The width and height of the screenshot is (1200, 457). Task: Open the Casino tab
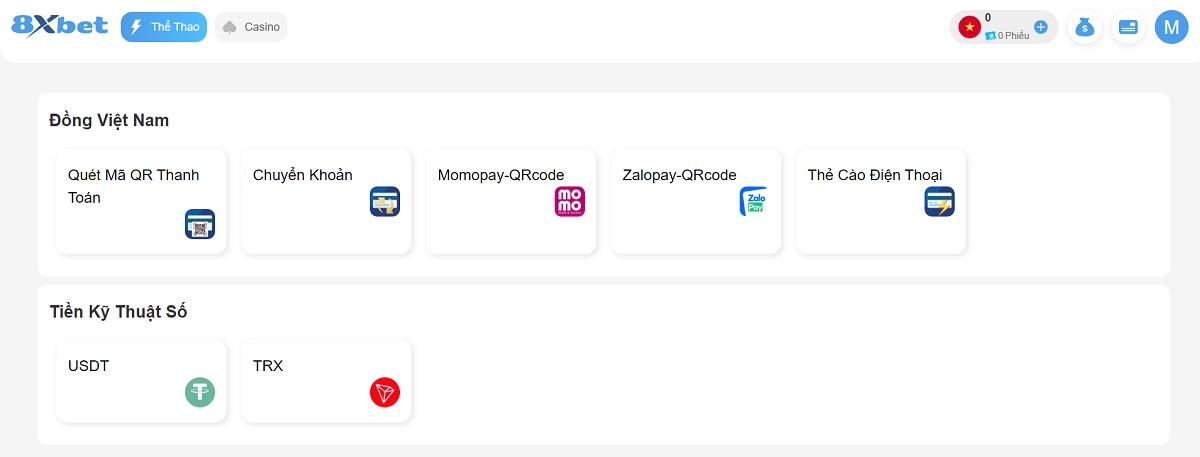[251, 27]
